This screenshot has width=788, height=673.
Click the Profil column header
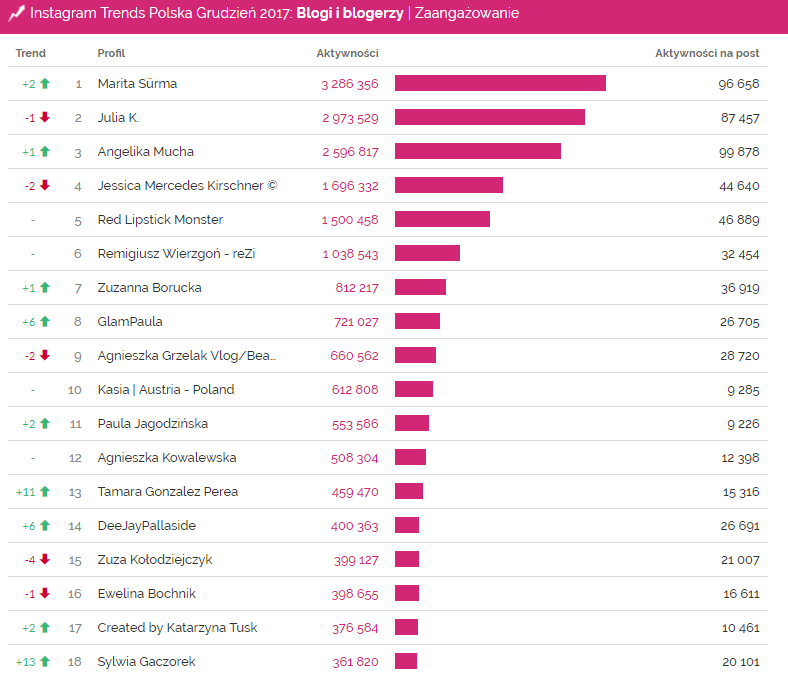click(x=111, y=53)
